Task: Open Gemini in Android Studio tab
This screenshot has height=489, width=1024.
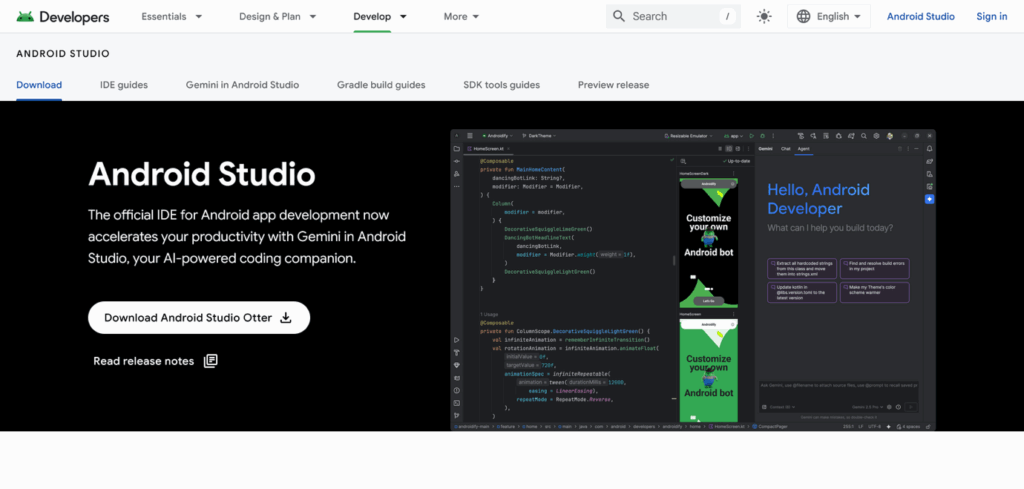Action: 242,85
